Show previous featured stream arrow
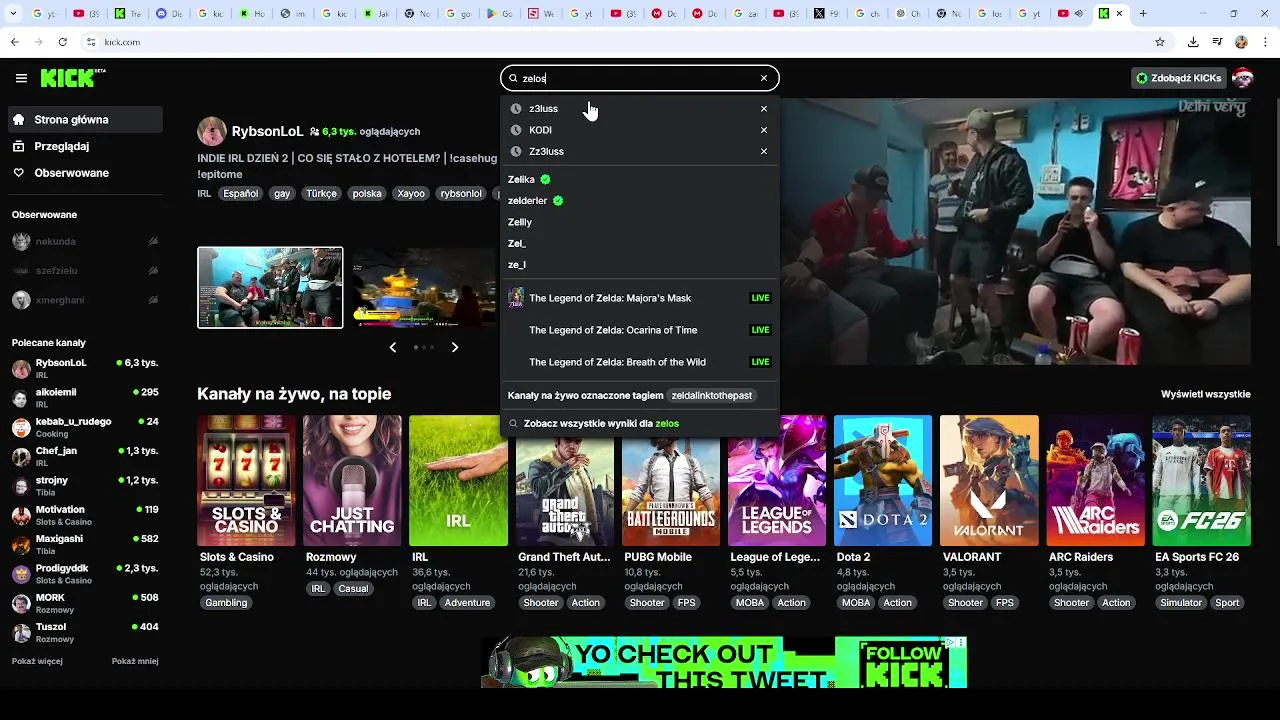The image size is (1280, 720). point(393,347)
